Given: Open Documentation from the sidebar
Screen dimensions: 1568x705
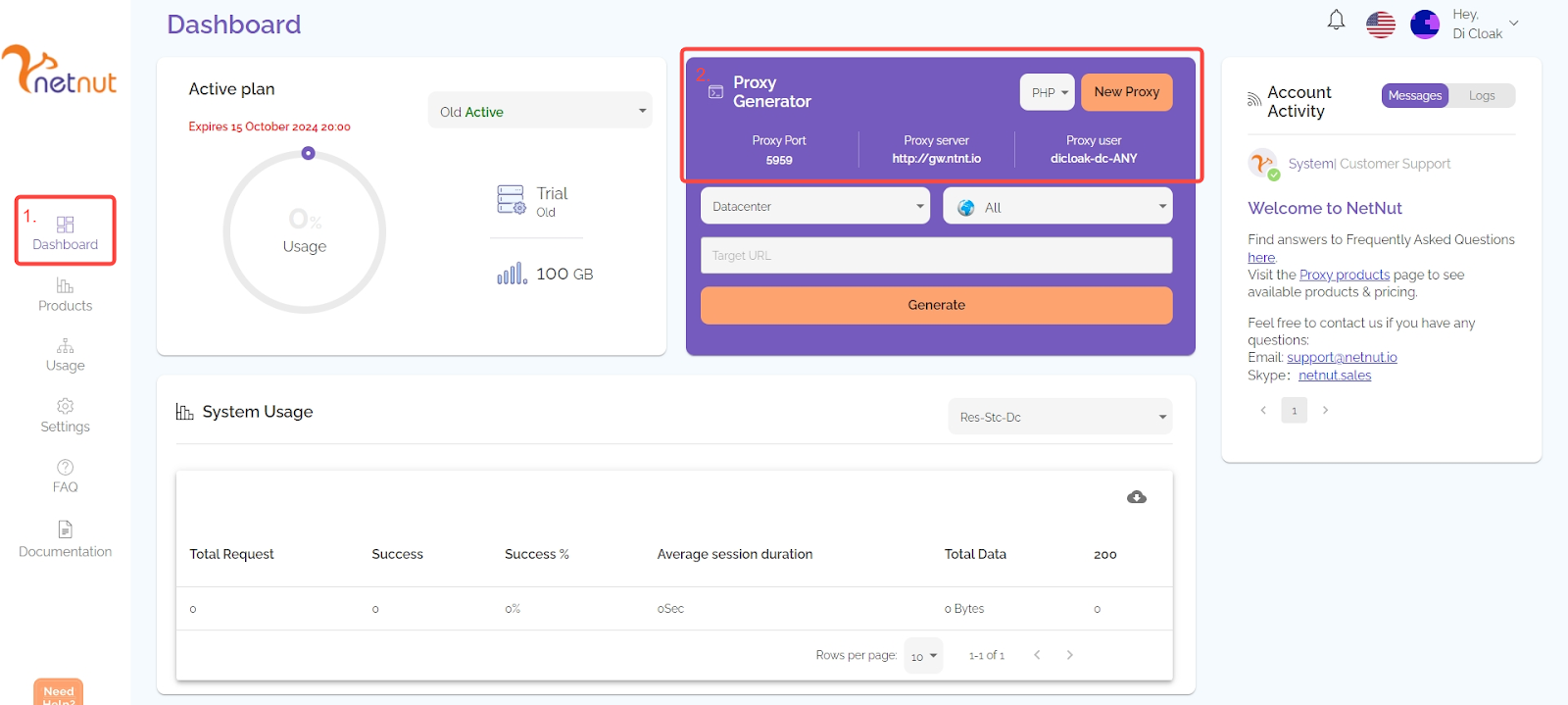Looking at the screenshot, I should point(66,540).
